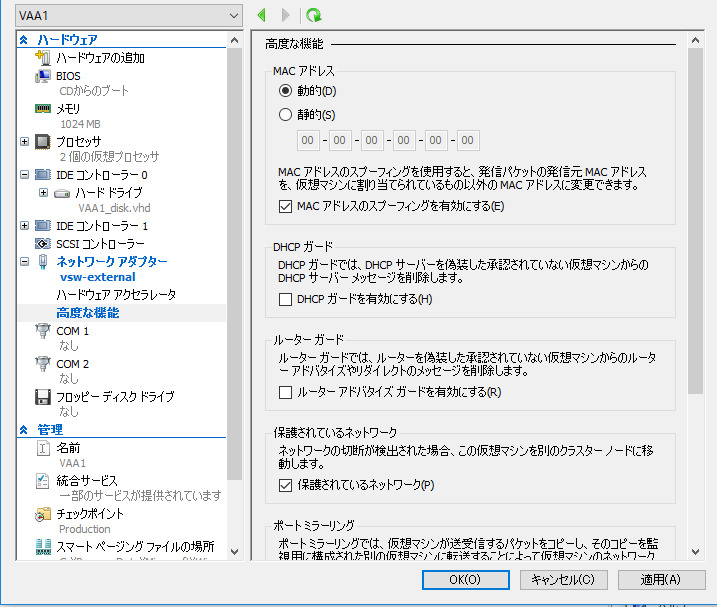This screenshot has width=717, height=607.
Task: Click the 適用(A) apply button
Action: click(660, 579)
